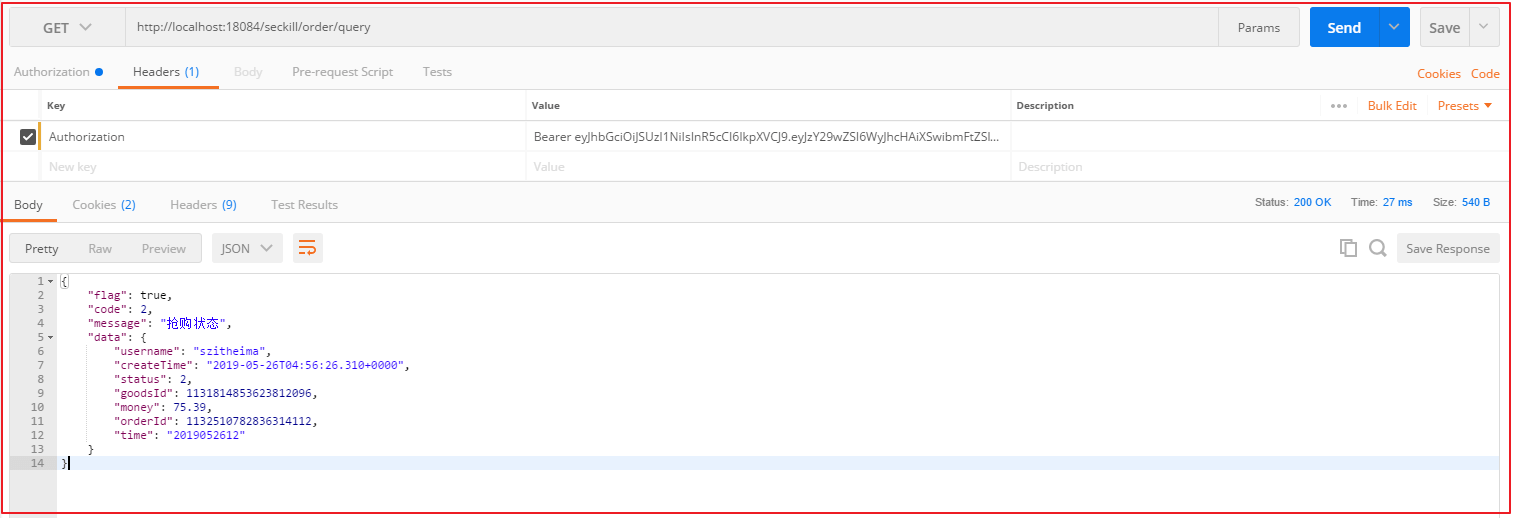The height and width of the screenshot is (518, 1513).
Task: Open the GET method dropdown
Action: [x=67, y=28]
